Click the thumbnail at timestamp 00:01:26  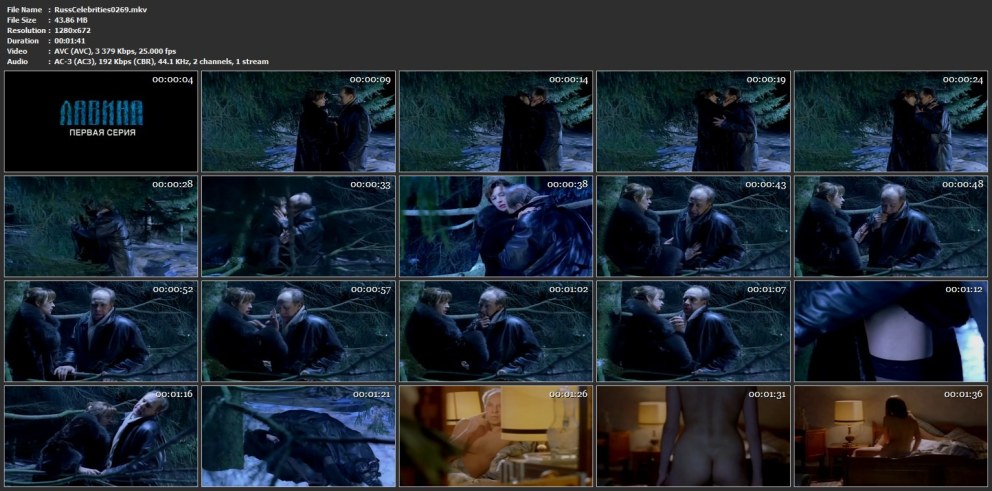496,437
